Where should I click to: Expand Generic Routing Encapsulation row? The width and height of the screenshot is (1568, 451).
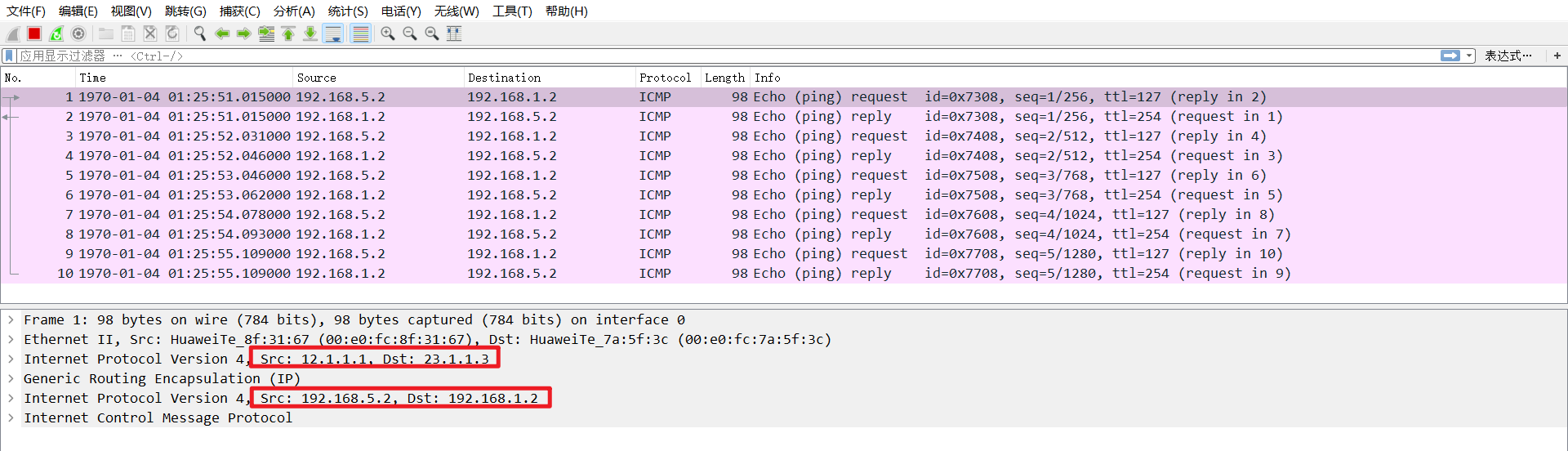(10, 378)
